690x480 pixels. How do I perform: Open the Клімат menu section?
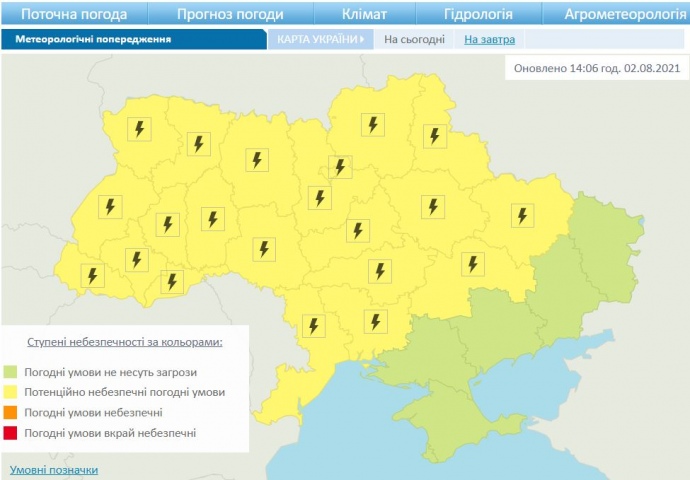pyautogui.click(x=365, y=14)
